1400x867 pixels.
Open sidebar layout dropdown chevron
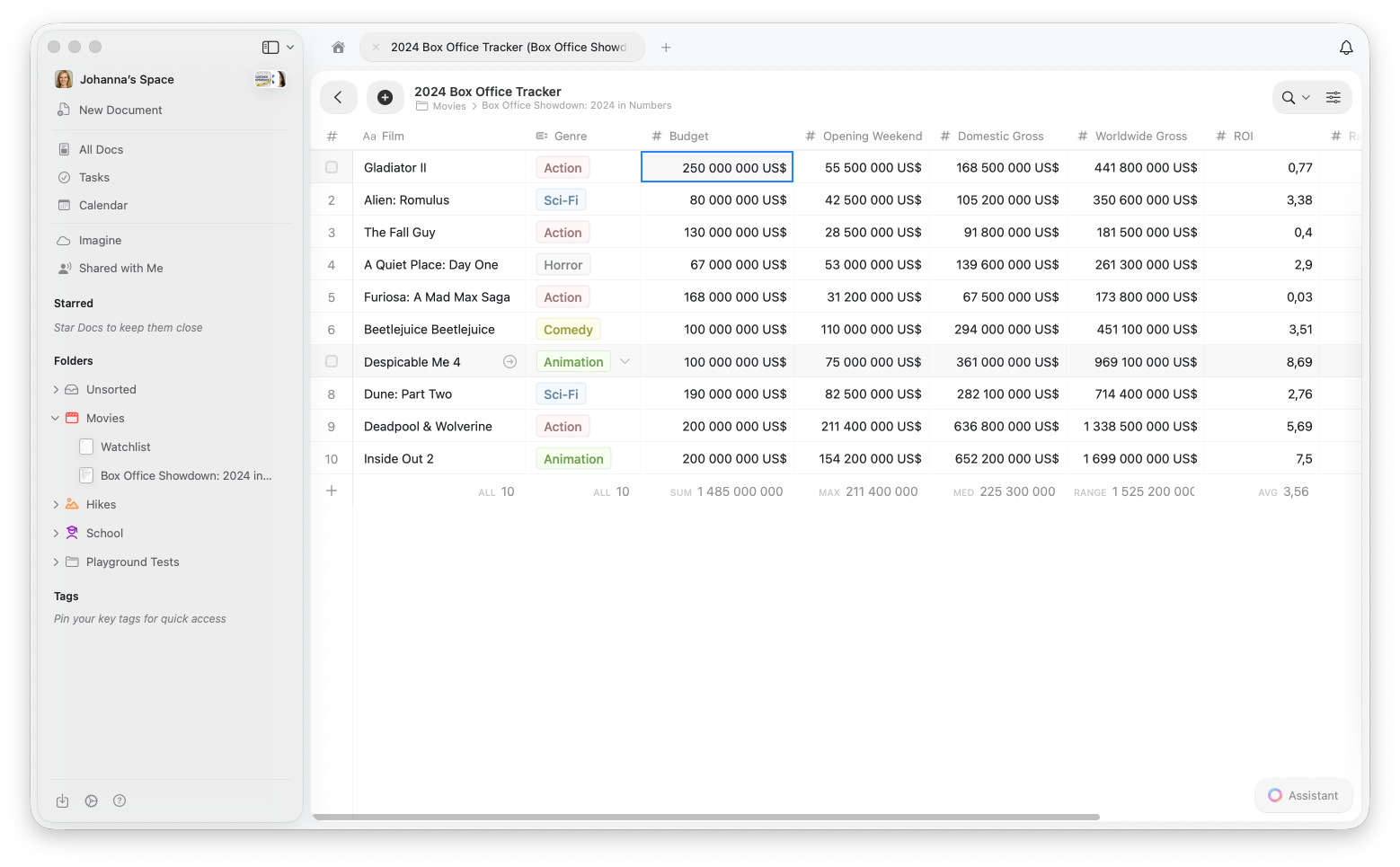(x=290, y=48)
